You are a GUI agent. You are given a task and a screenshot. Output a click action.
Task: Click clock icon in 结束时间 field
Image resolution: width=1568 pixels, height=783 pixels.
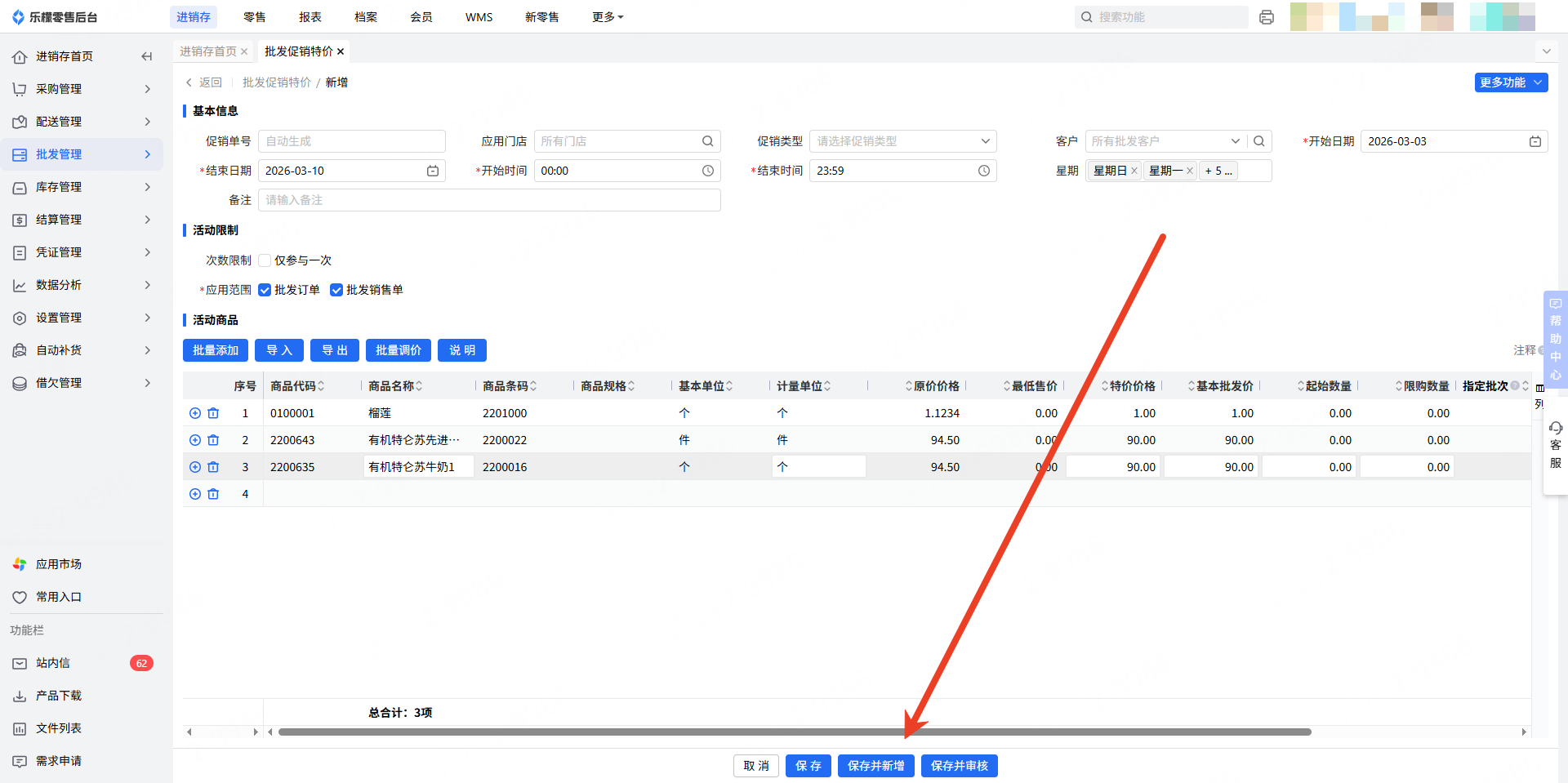(x=984, y=171)
